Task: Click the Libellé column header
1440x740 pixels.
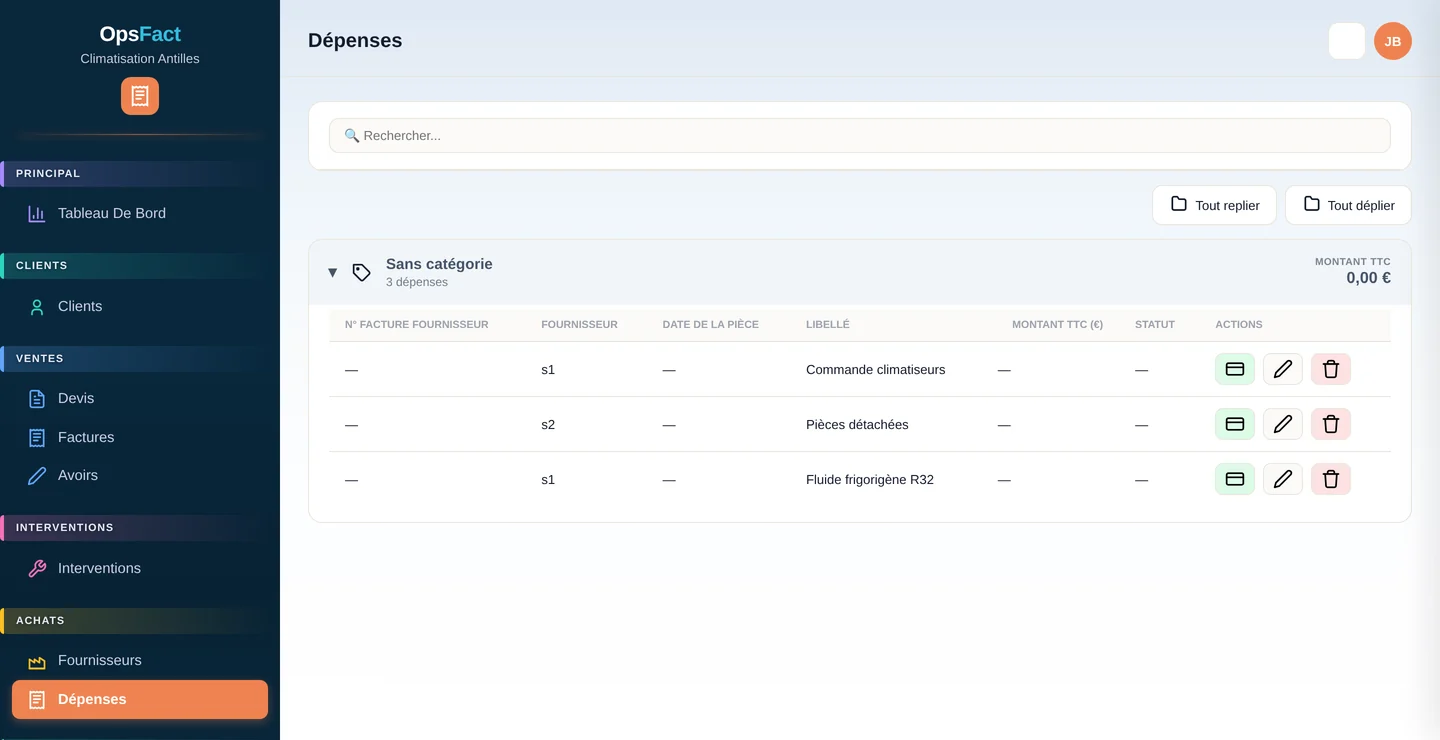Action: pyautogui.click(x=827, y=324)
